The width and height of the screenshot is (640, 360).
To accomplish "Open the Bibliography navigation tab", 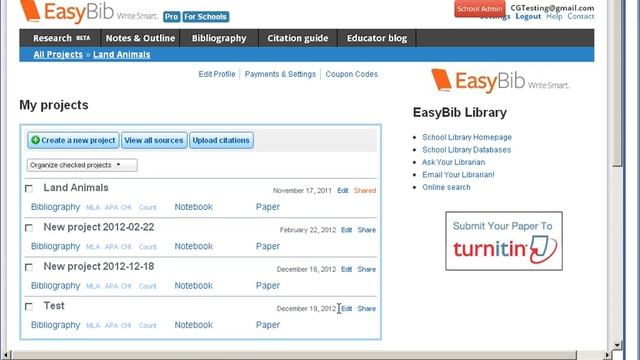I will click(x=219, y=38).
